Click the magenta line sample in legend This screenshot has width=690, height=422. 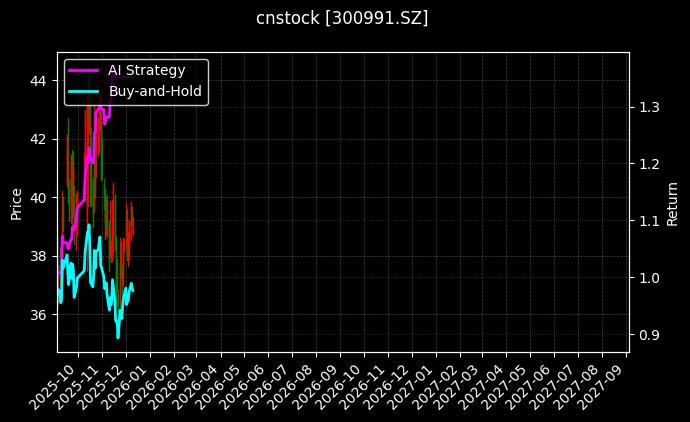(x=84, y=70)
